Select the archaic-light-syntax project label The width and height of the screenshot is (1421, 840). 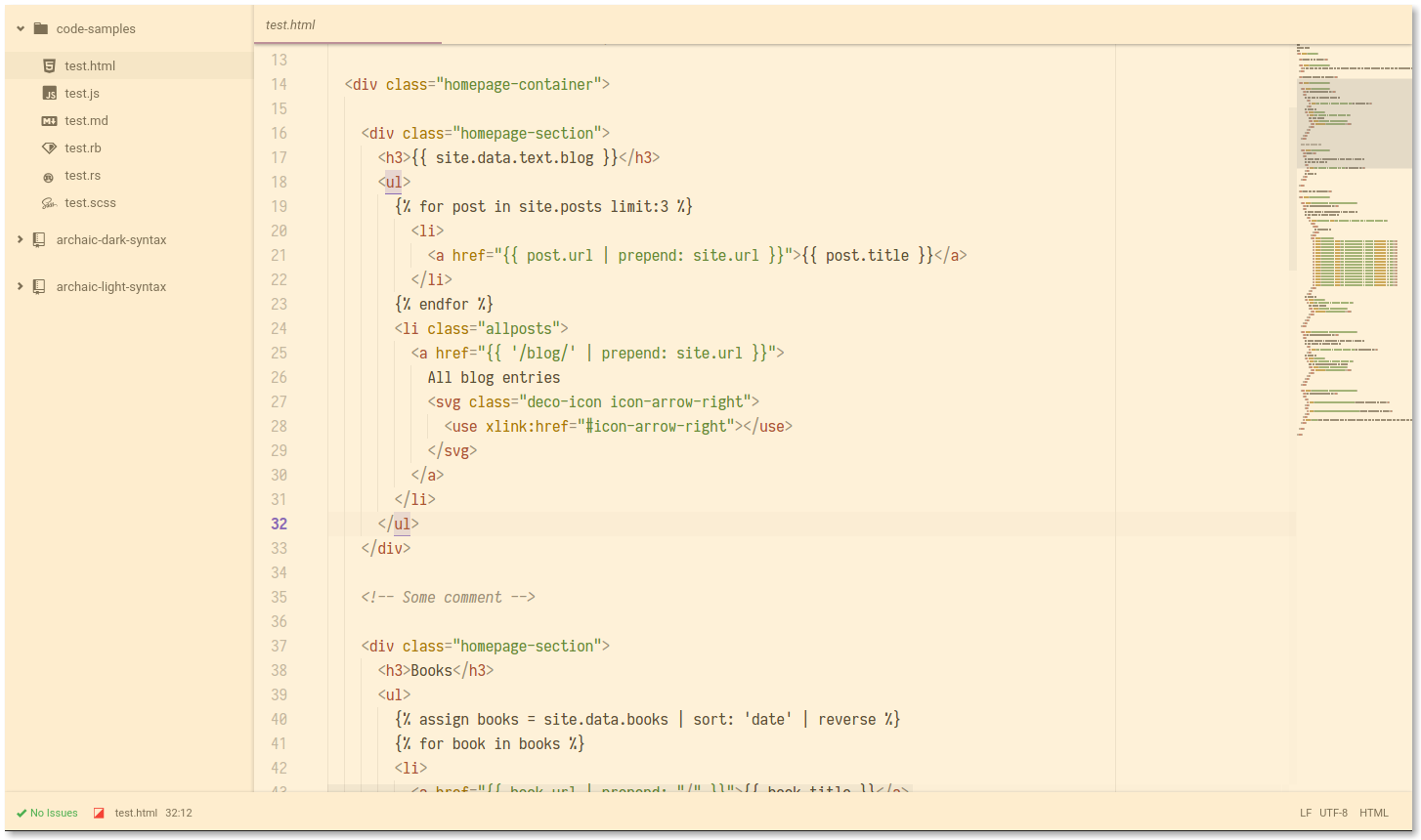point(111,286)
